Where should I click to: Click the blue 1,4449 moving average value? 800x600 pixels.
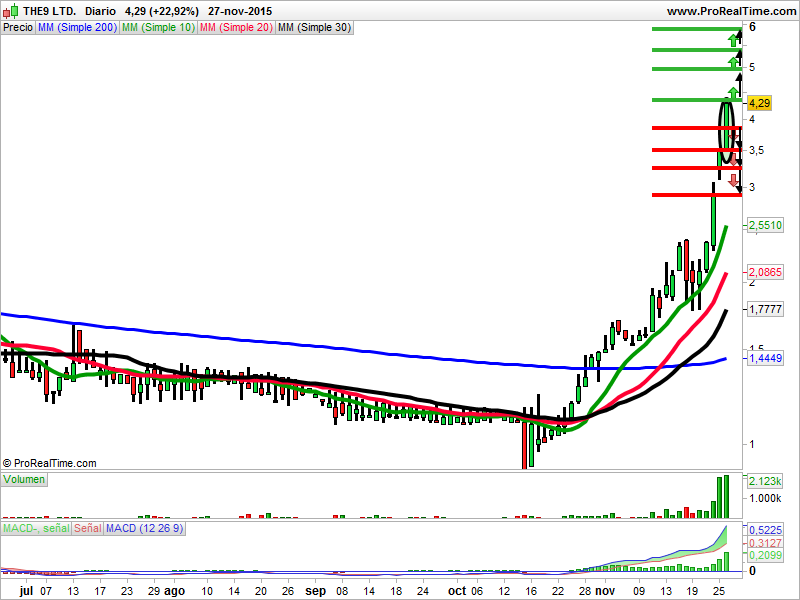pyautogui.click(x=765, y=358)
